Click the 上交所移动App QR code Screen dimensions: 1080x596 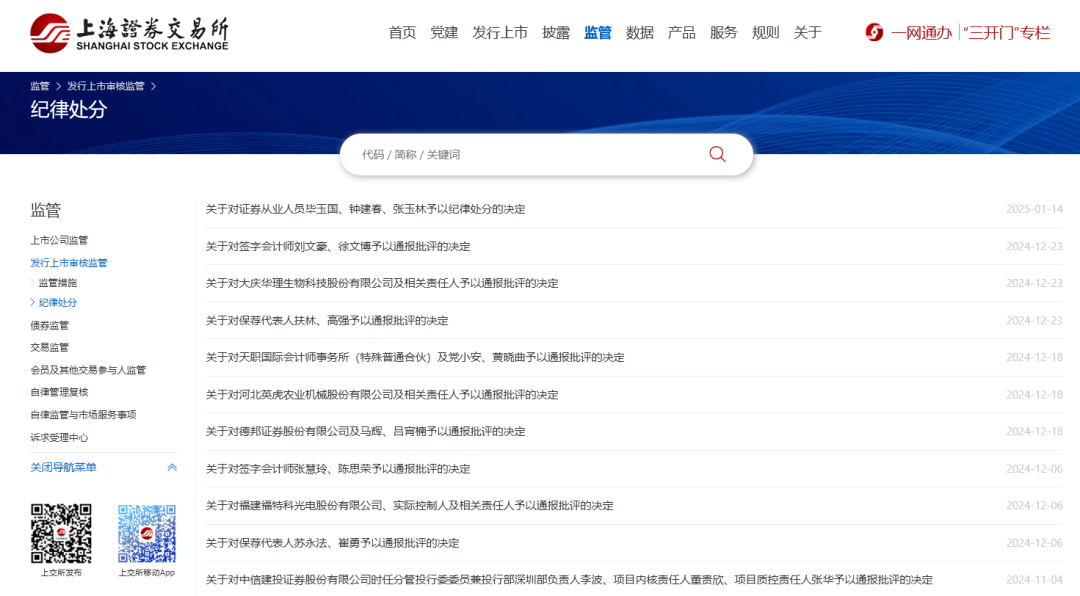(x=146, y=533)
